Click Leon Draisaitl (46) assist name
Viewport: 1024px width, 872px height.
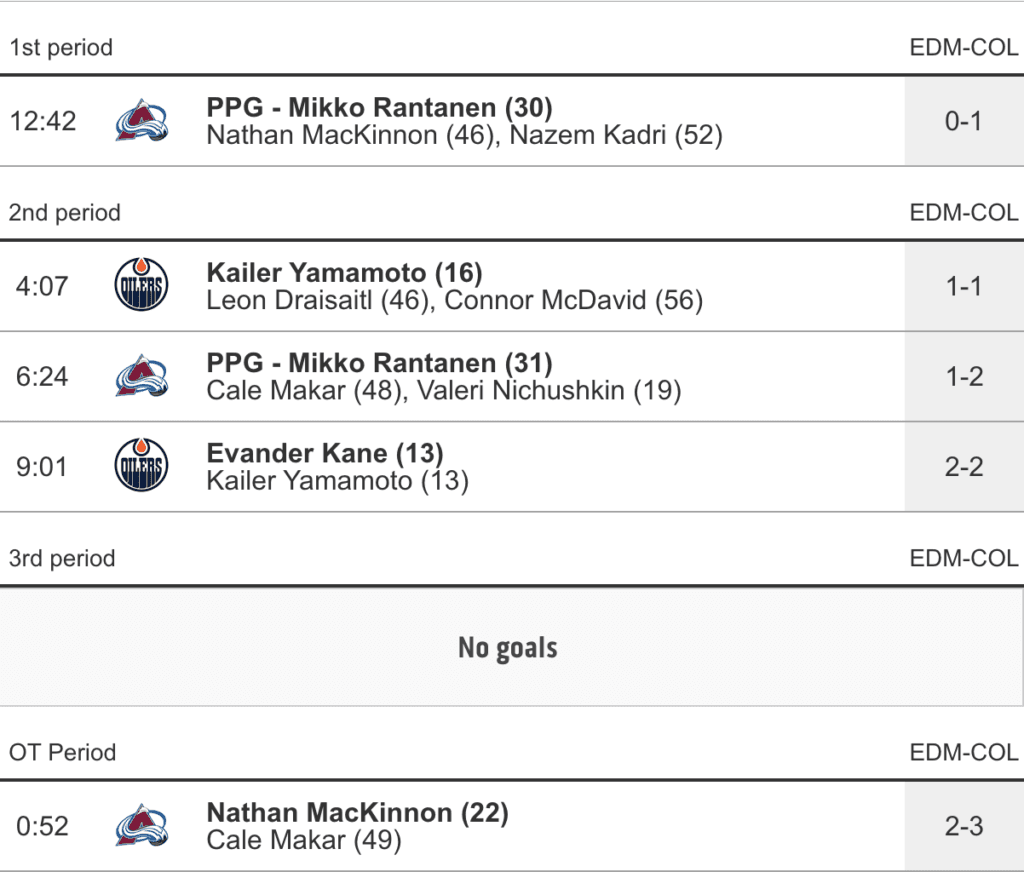318,300
